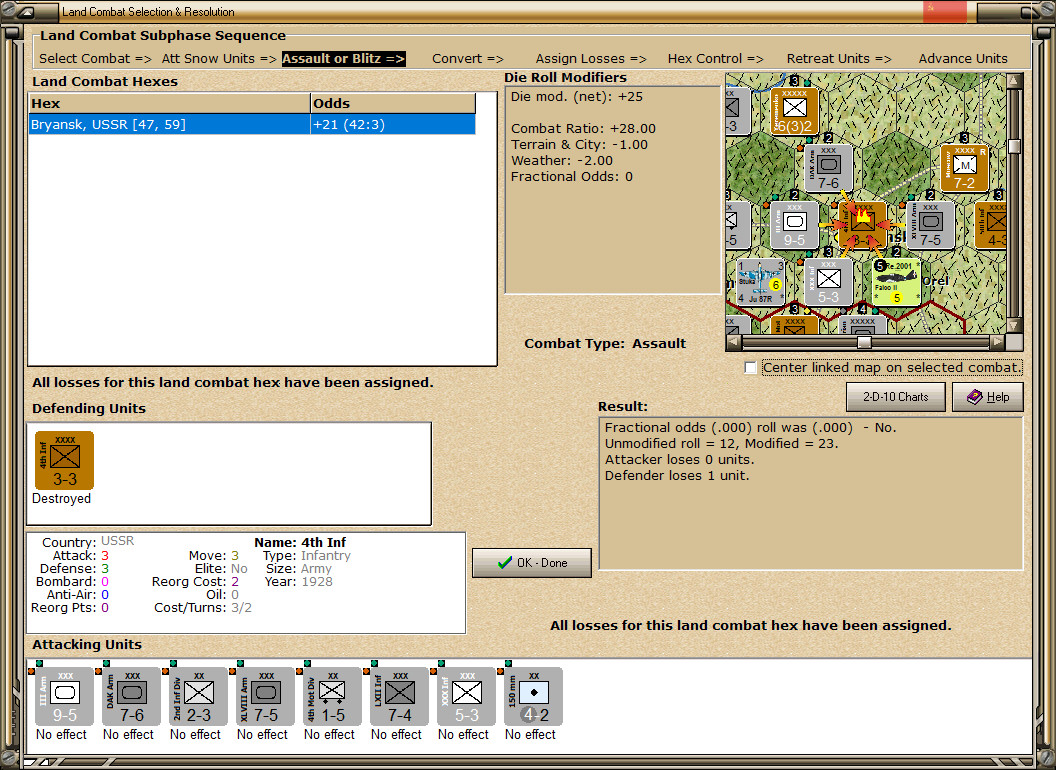Viewport: 1056px width, 770px height.
Task: Click the map scroll up arrow
Action: 1014,81
